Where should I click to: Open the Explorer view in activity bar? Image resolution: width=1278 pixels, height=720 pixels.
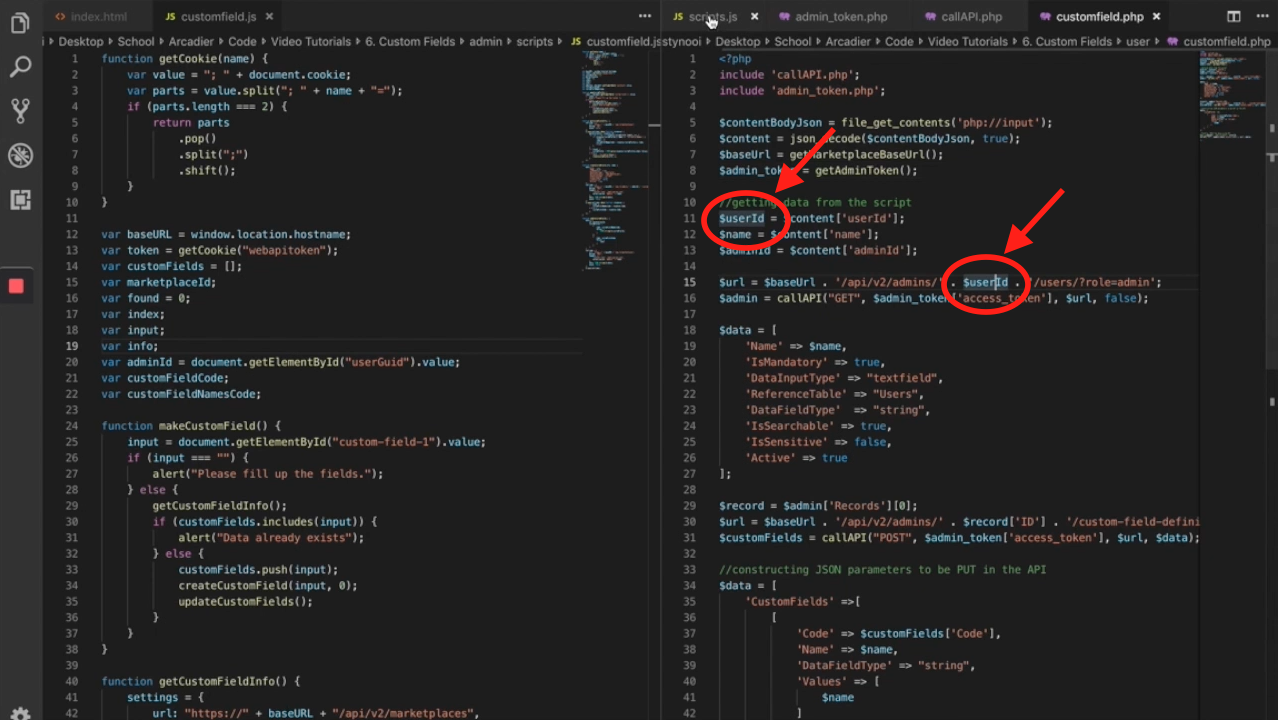pyautogui.click(x=20, y=23)
